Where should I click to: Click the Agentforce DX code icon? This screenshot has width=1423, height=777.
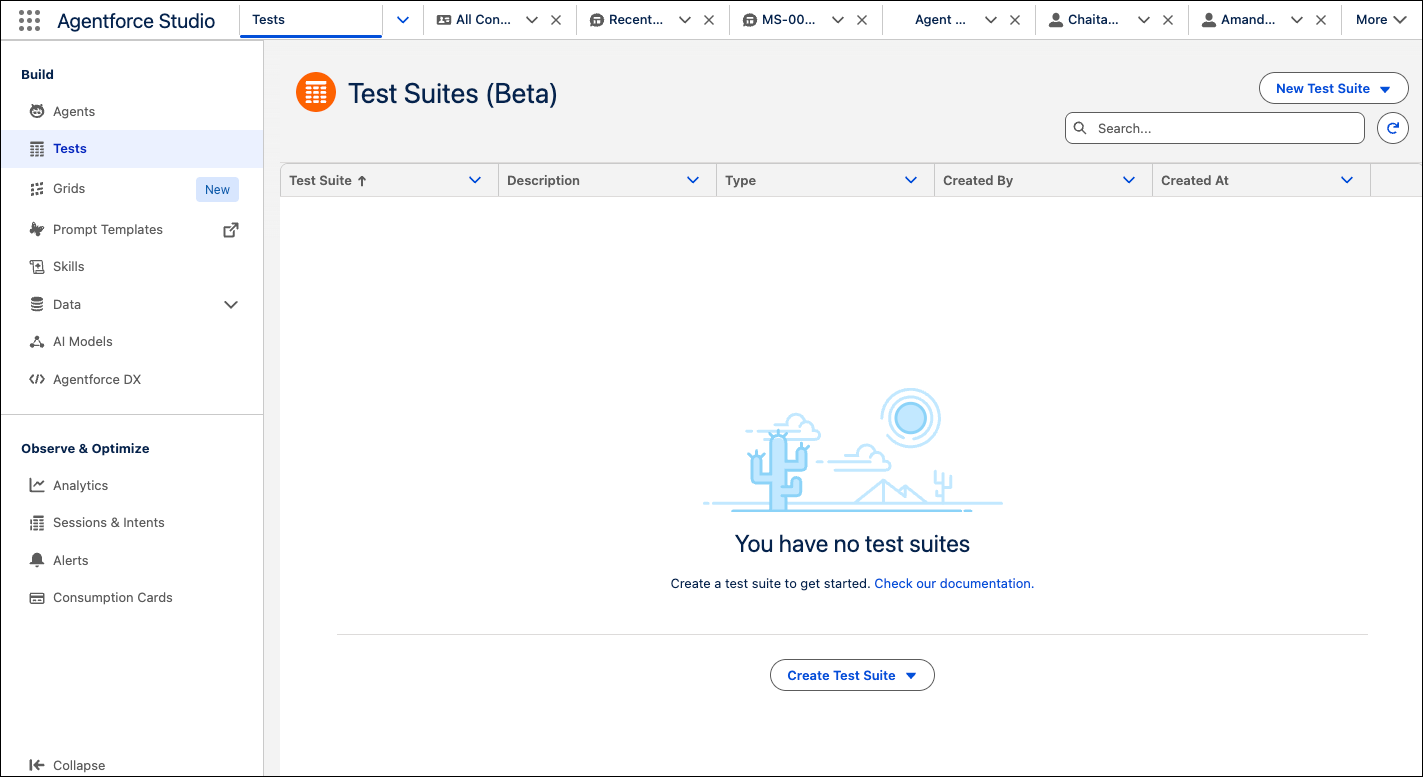pos(37,380)
